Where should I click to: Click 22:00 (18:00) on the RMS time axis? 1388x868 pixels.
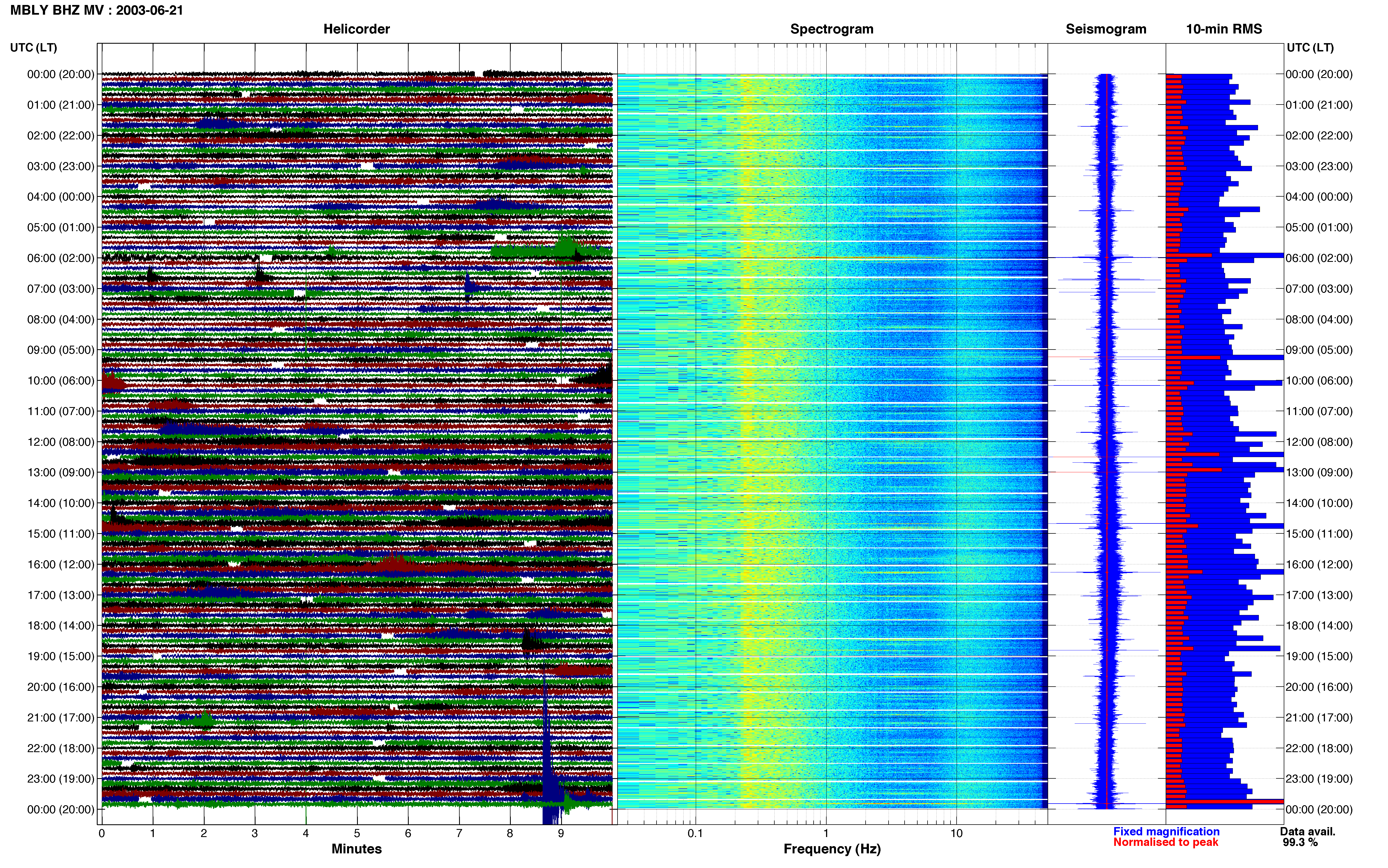point(1319,748)
